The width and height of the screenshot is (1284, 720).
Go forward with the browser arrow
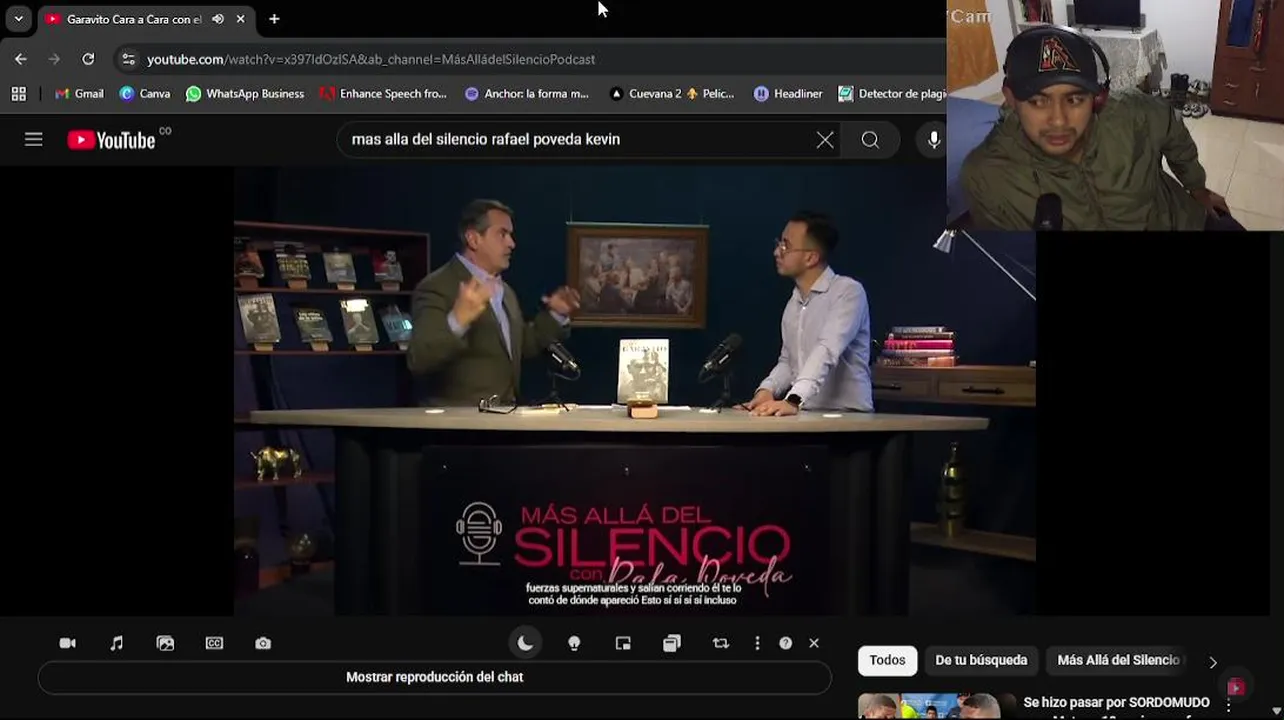55,59
